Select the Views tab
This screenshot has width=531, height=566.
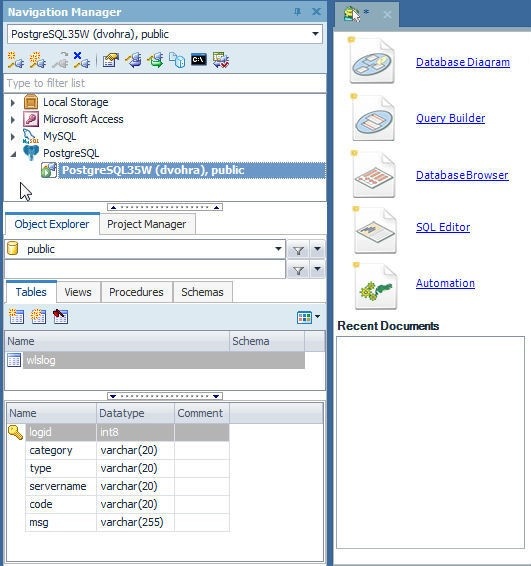78,292
